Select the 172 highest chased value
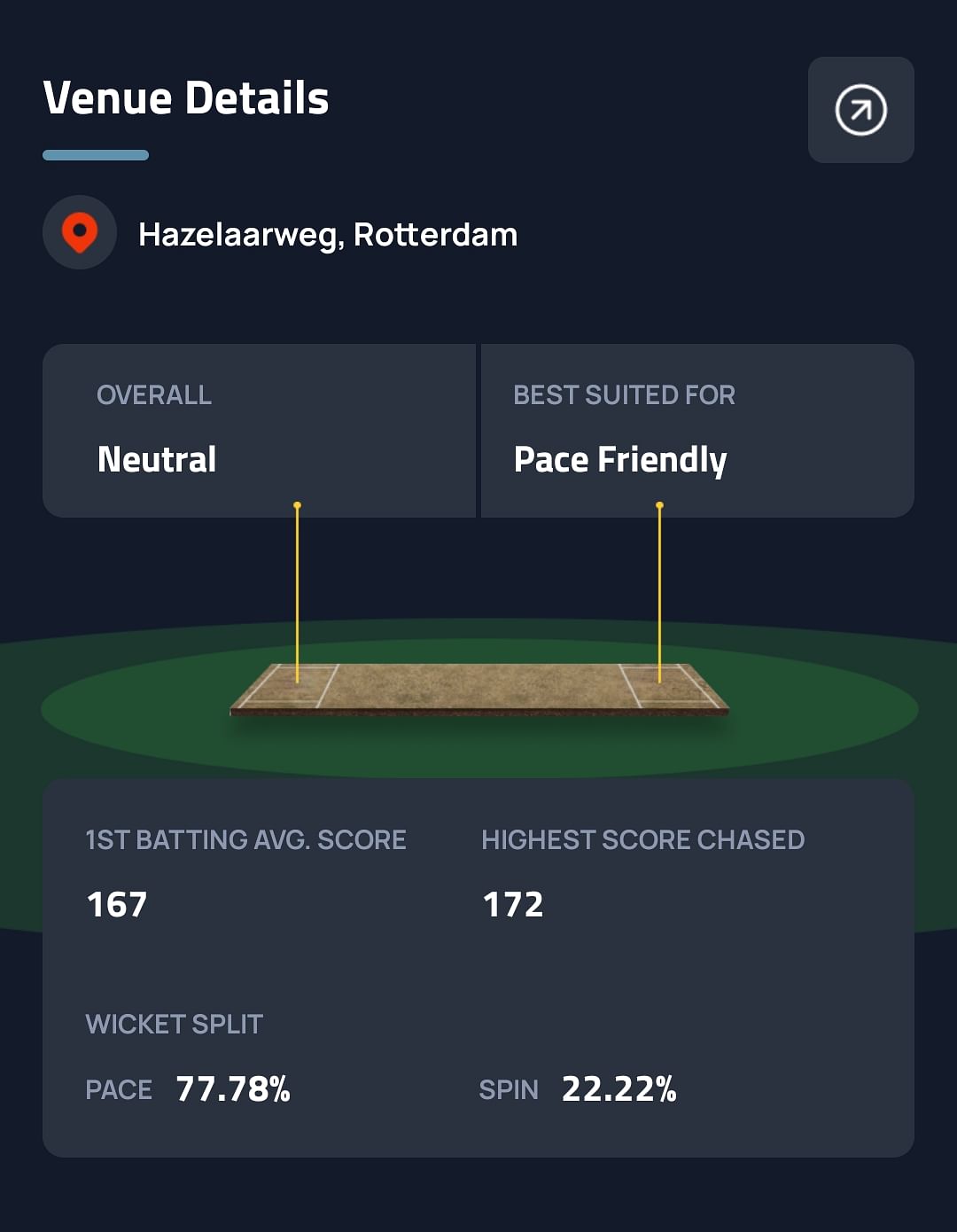Screen dimensions: 957x1232 [x=513, y=905]
